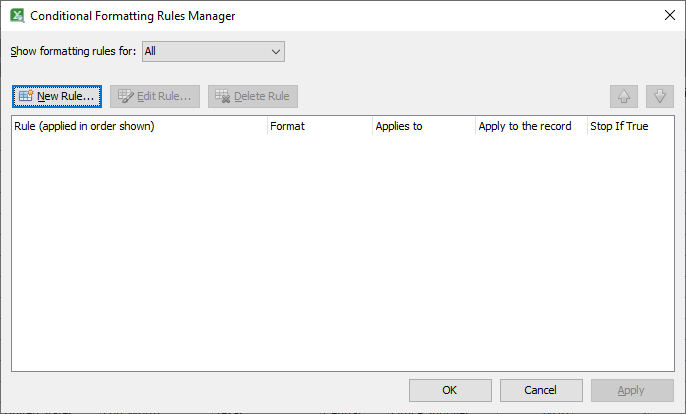The height and width of the screenshot is (414, 686).
Task: Click the Edit Rule button
Action: pos(155,96)
